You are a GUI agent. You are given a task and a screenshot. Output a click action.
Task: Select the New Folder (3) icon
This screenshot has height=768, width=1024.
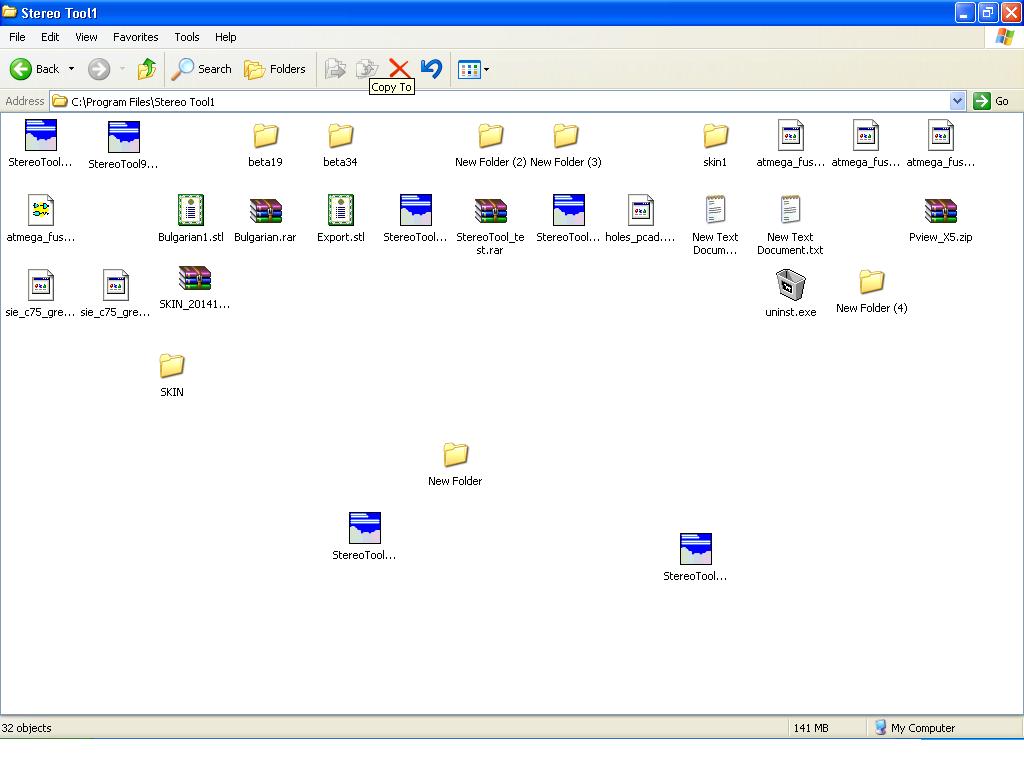click(x=566, y=145)
